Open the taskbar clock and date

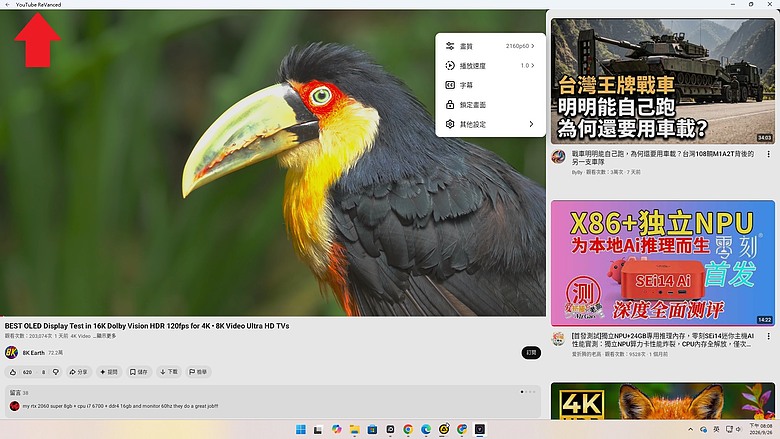[761, 429]
